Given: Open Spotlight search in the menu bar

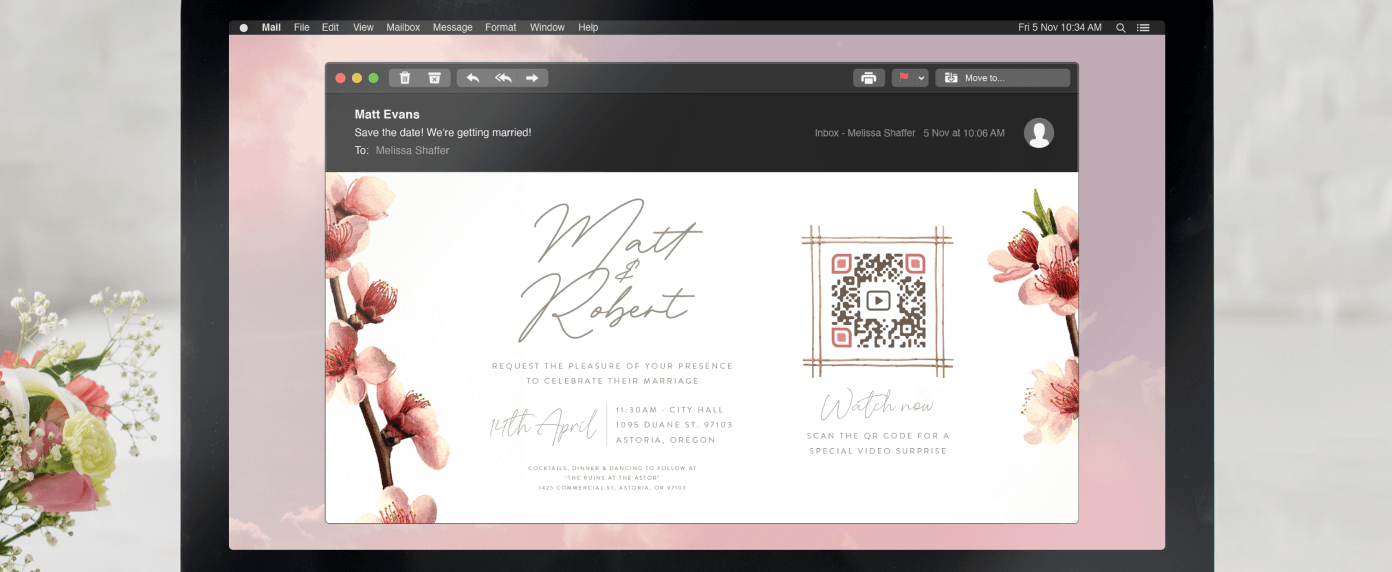Looking at the screenshot, I should click(x=1120, y=28).
